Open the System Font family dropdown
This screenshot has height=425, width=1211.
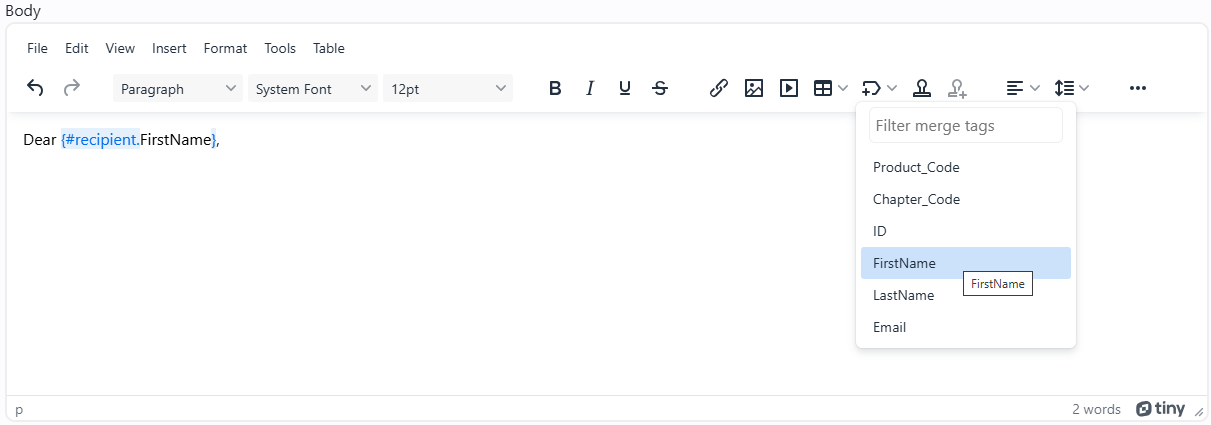313,89
